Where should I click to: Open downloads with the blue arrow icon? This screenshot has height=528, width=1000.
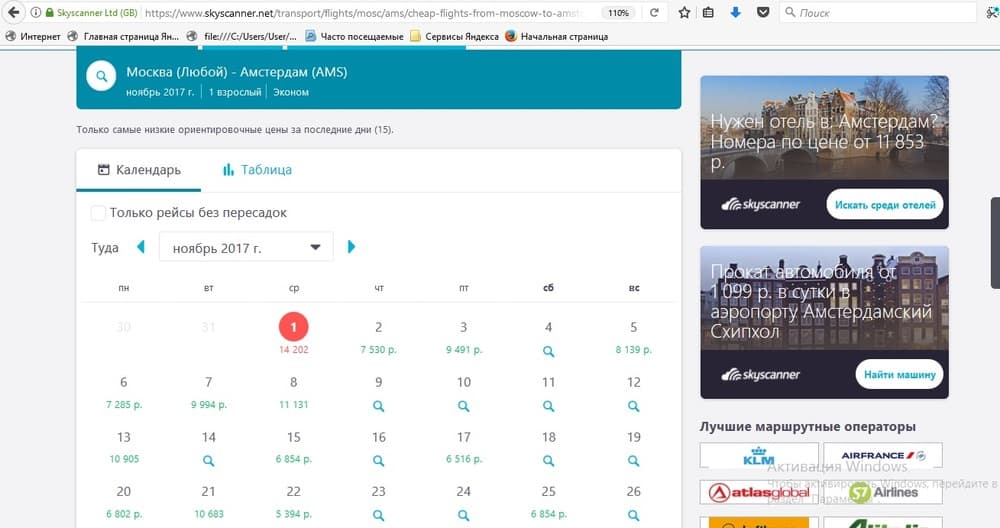tap(735, 12)
